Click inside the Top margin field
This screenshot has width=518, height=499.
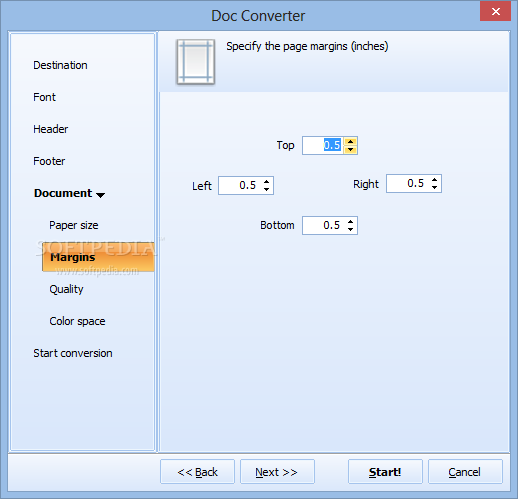[x=323, y=145]
